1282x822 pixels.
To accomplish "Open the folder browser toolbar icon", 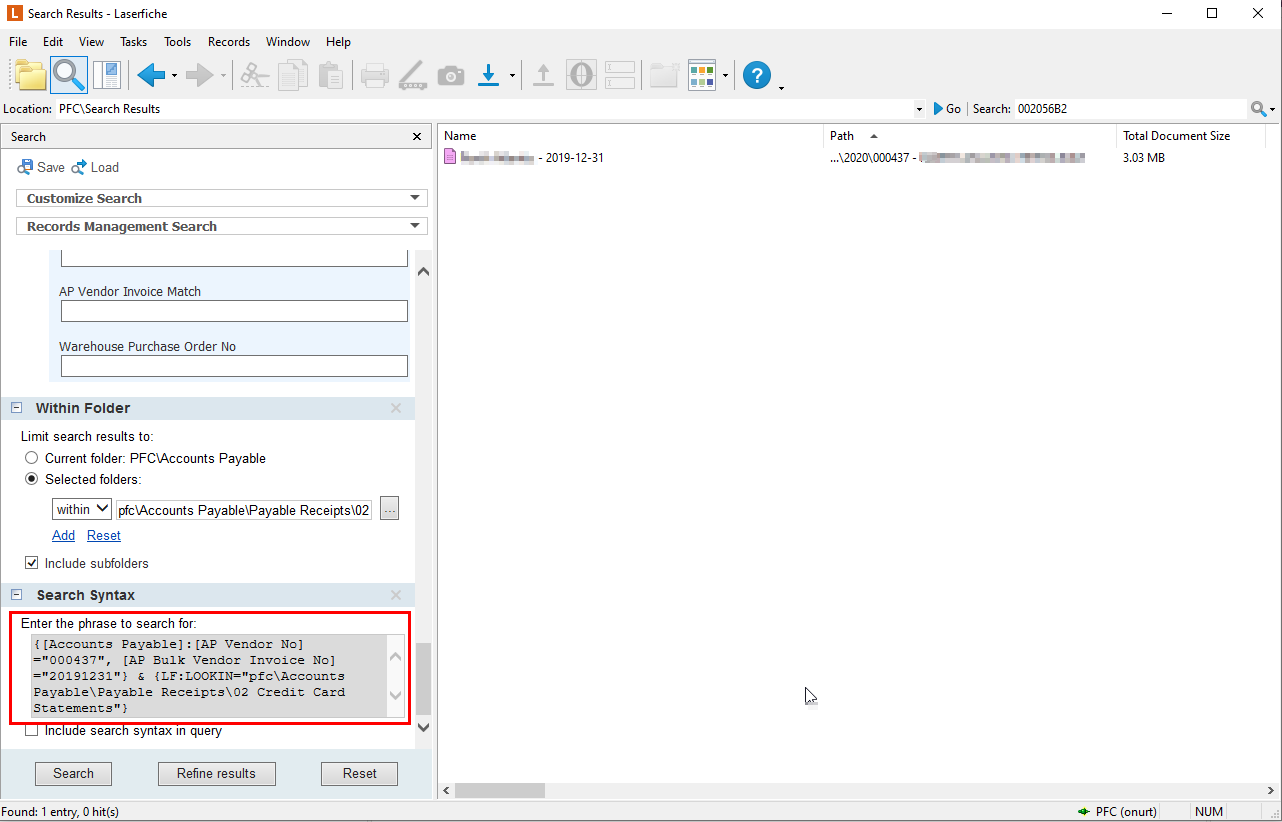I will pyautogui.click(x=31, y=75).
